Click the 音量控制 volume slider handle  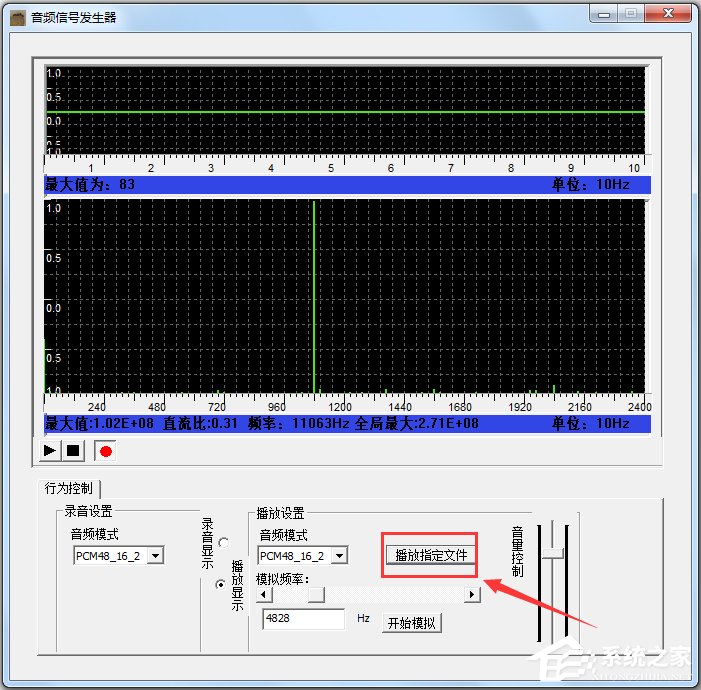click(x=552, y=552)
